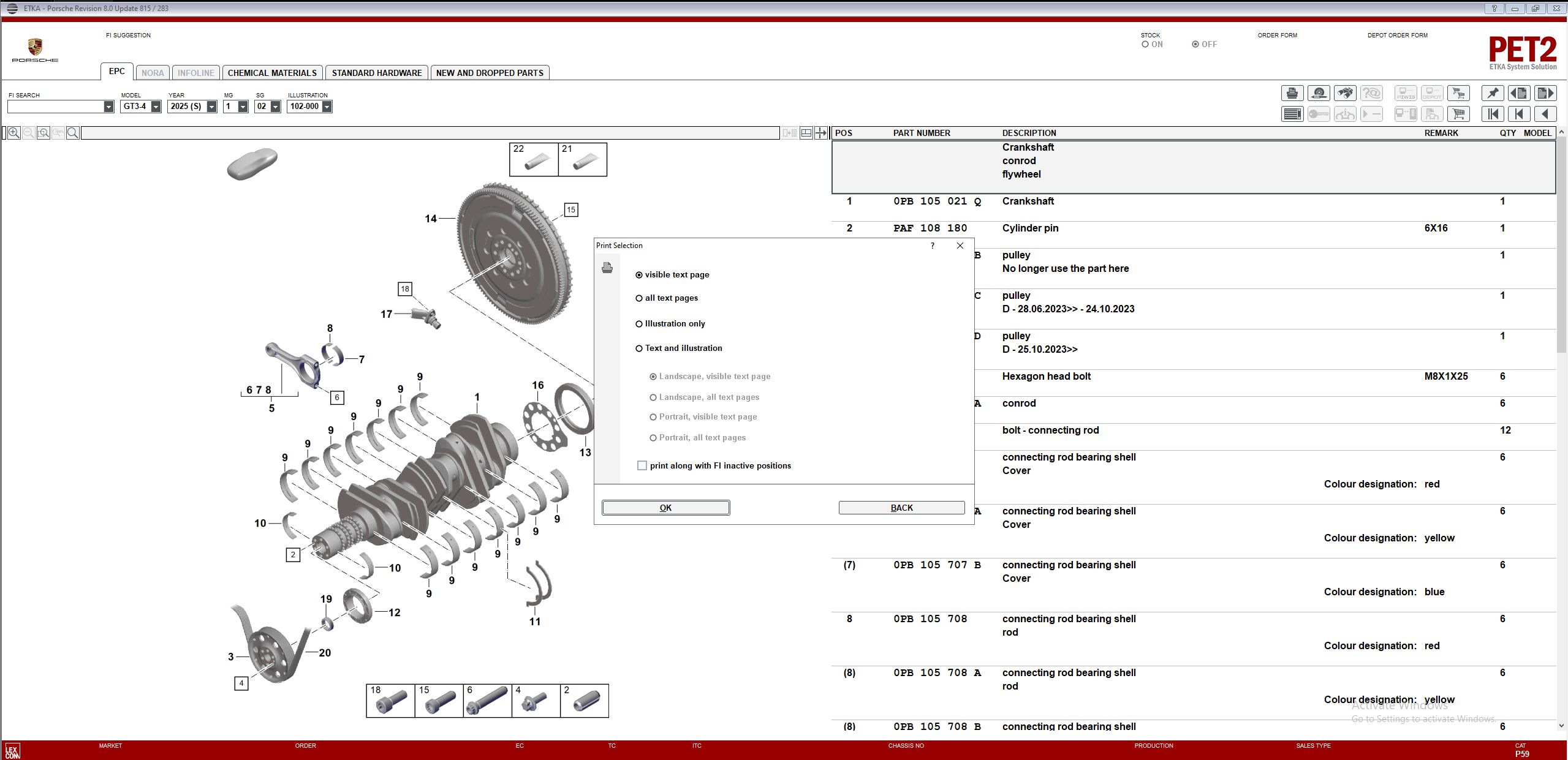The height and width of the screenshot is (760, 1568).
Task: Open the shopping cart icon
Action: [x=1458, y=114]
